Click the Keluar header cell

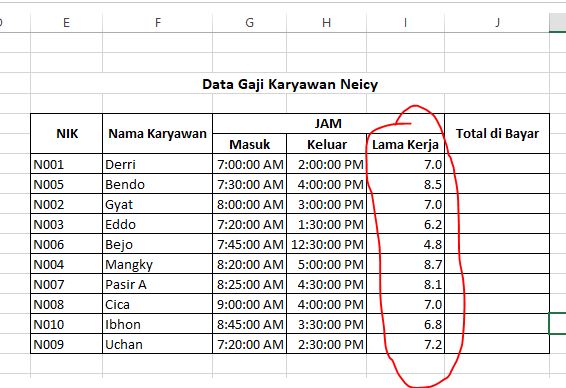pos(326,144)
